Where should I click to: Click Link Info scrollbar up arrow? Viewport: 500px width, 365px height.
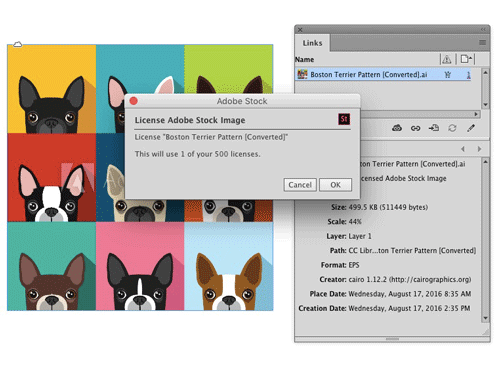(486, 162)
